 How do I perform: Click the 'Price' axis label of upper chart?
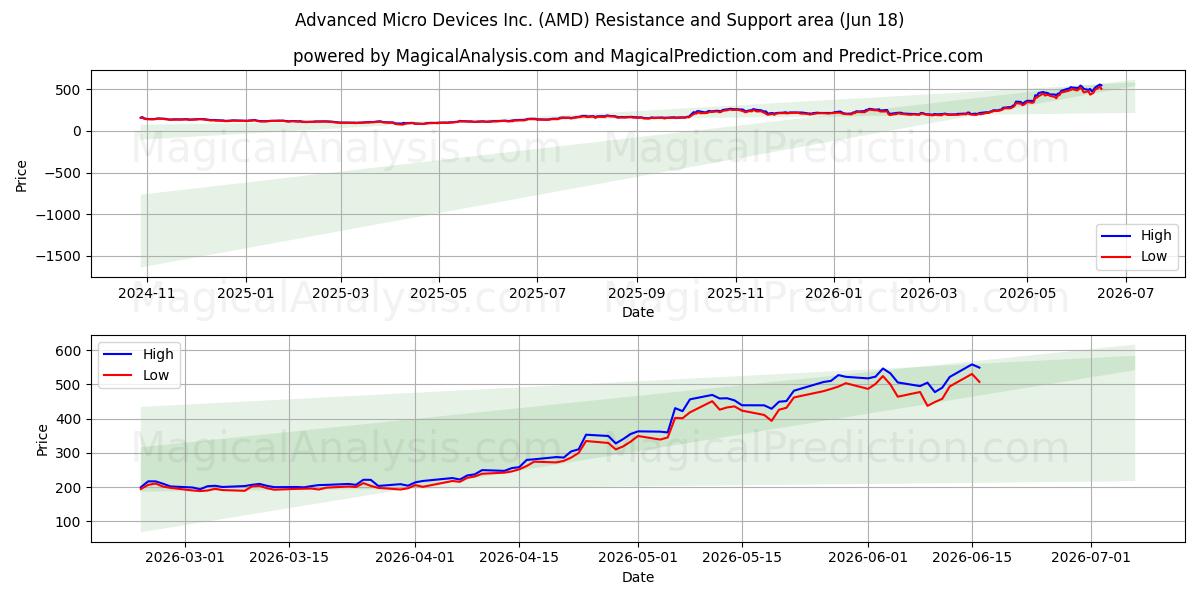pos(22,174)
